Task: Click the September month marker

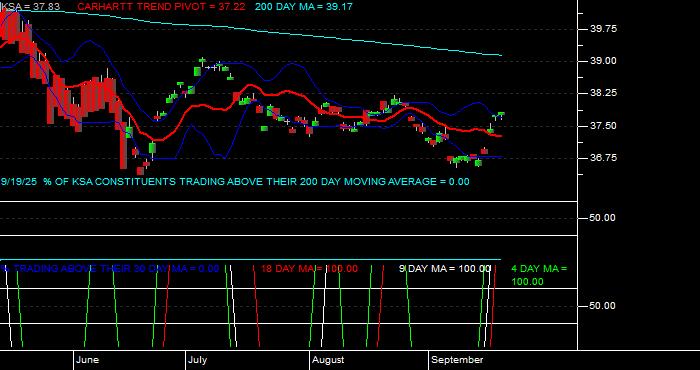Action: pos(458,360)
